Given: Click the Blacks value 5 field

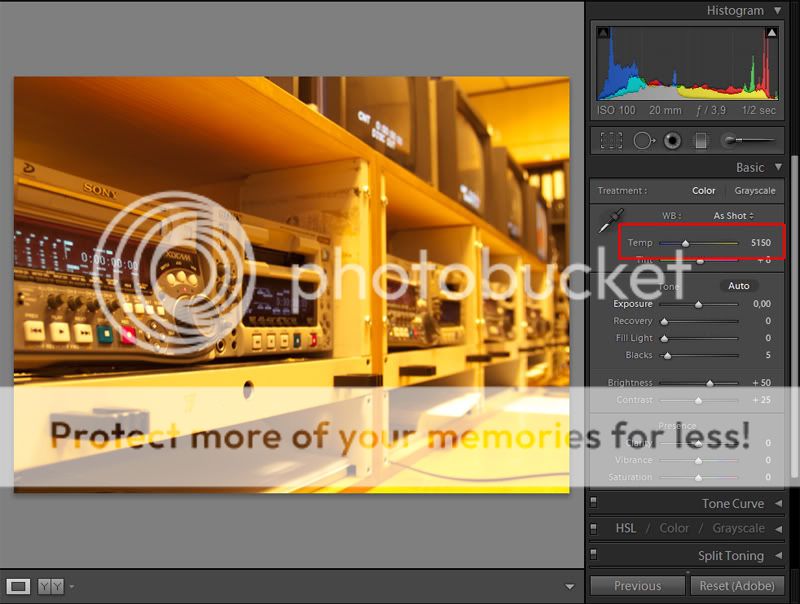Looking at the screenshot, I should (768, 355).
